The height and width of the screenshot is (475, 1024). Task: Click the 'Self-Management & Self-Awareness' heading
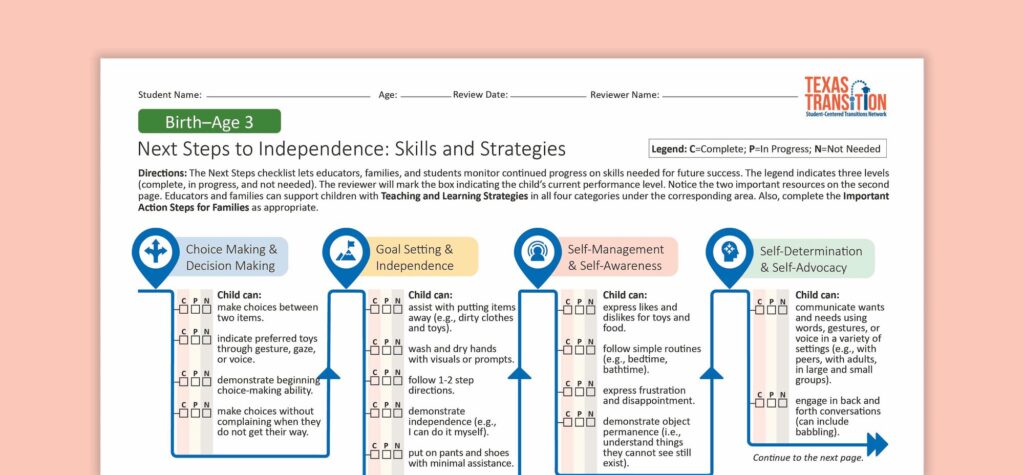click(615, 257)
